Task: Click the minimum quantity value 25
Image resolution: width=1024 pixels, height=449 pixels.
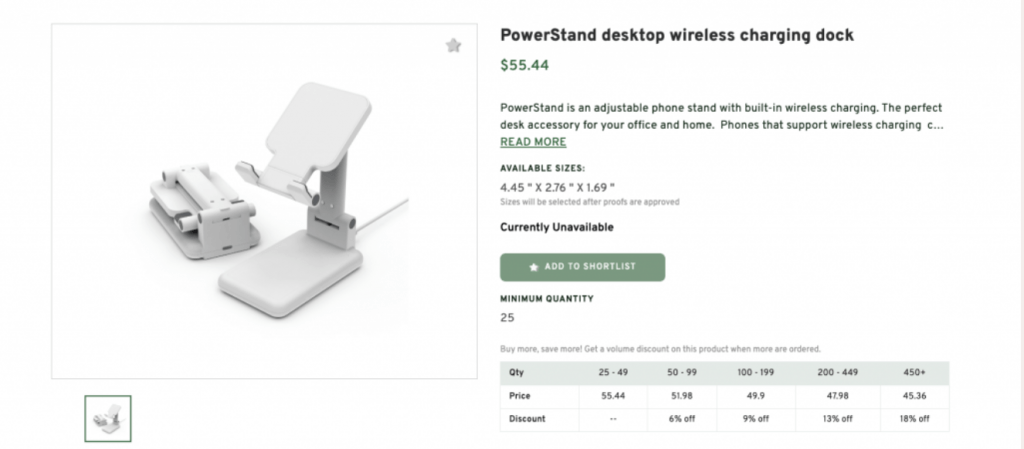Action: (x=507, y=318)
